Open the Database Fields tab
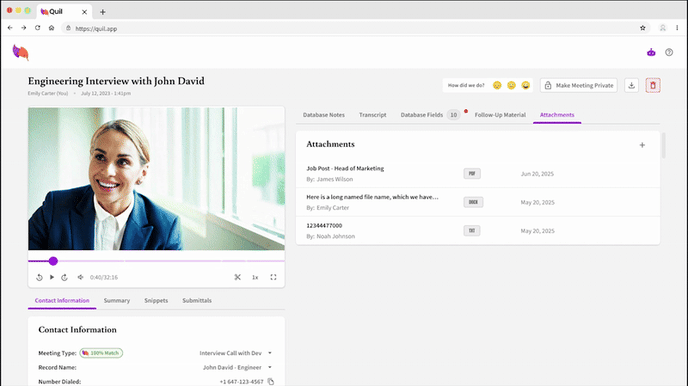Viewport: 688px width, 386px height. pos(422,115)
